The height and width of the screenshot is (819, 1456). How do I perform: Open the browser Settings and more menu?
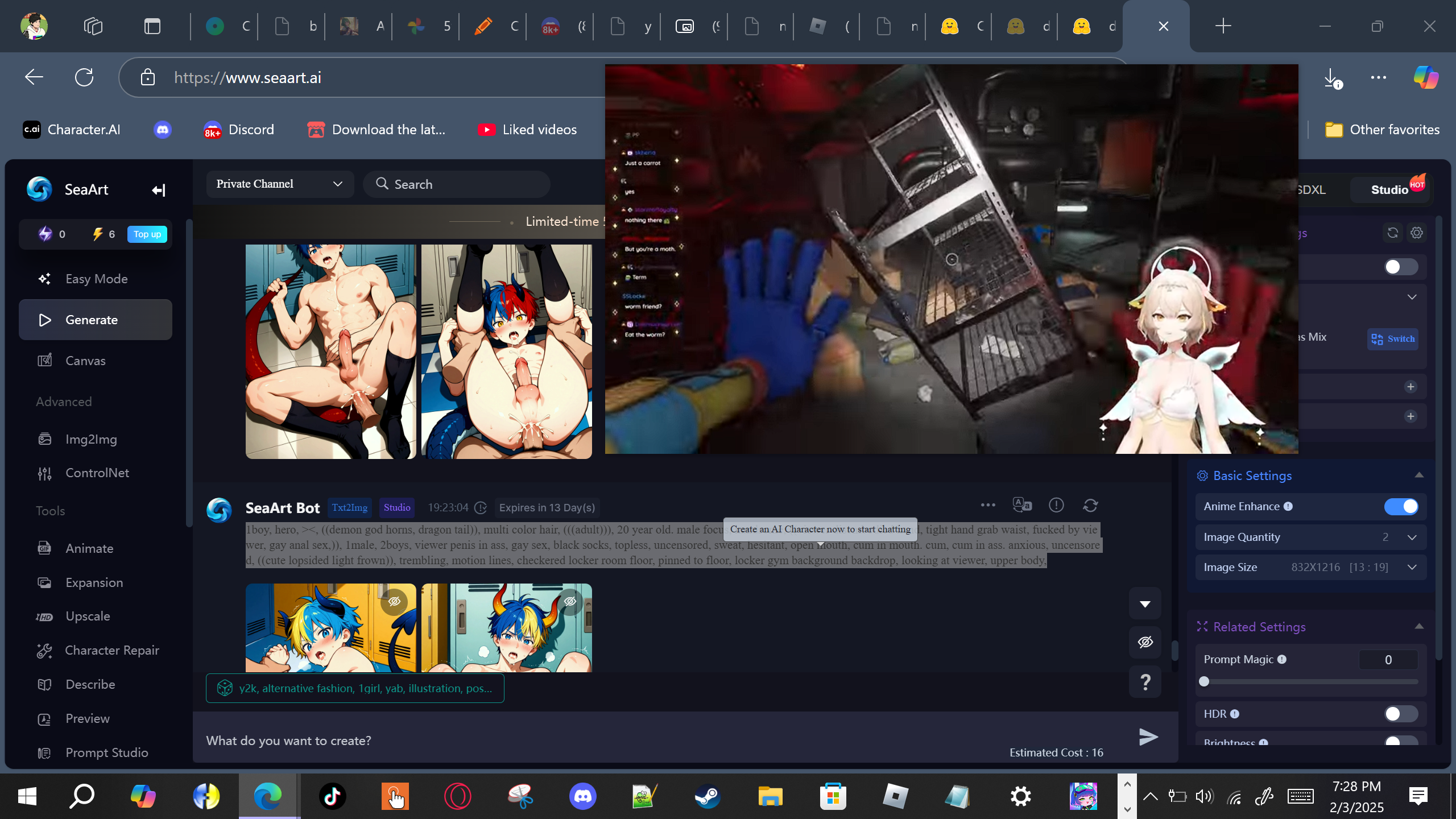tap(1379, 77)
